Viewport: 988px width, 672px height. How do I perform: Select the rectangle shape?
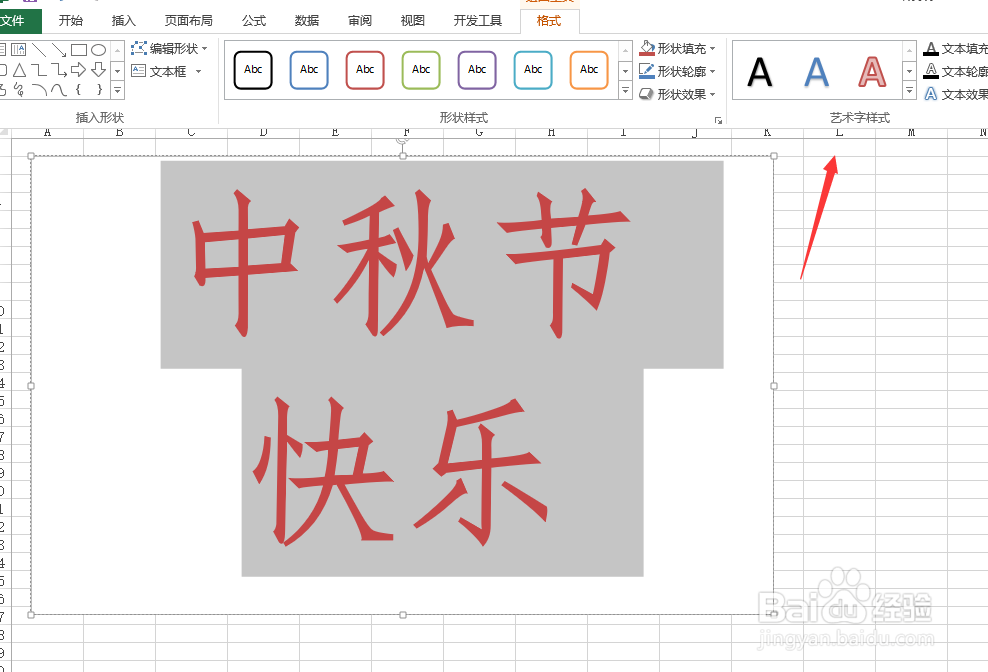tap(79, 50)
